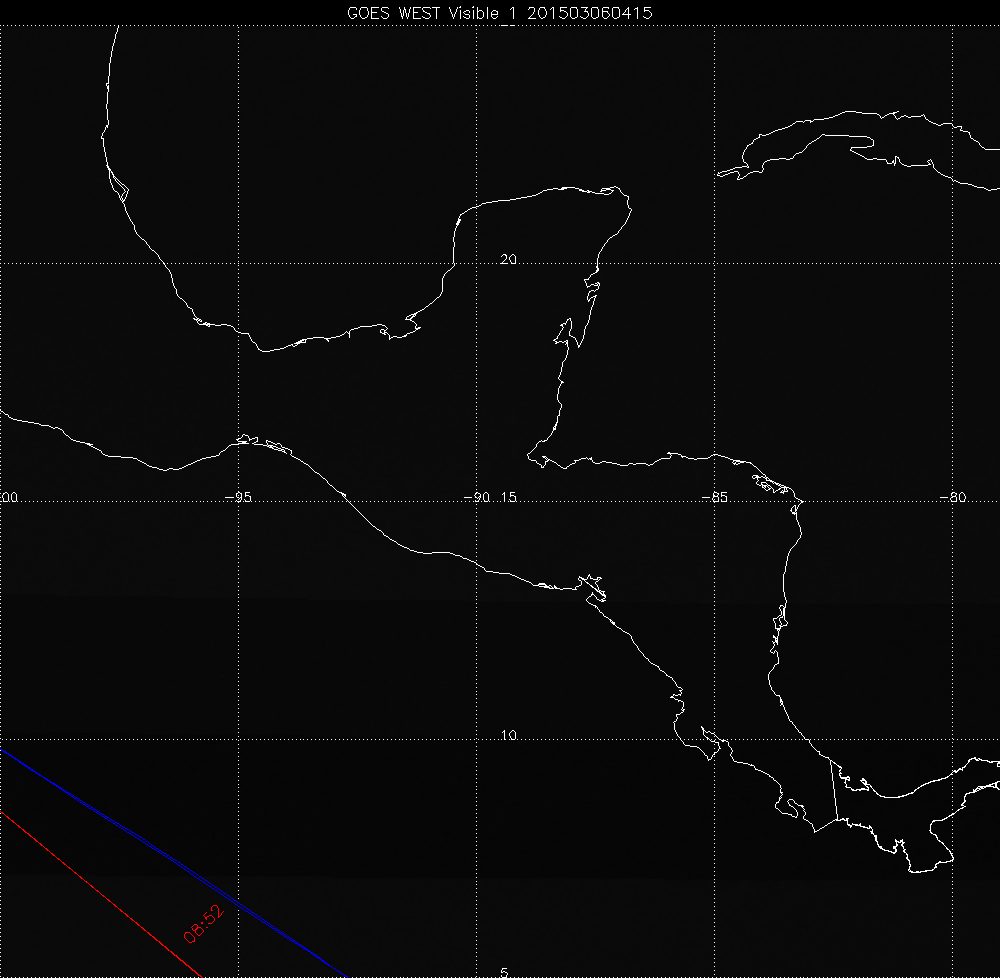
Task: Select the latitude 20 grid label
Action: click(x=508, y=259)
